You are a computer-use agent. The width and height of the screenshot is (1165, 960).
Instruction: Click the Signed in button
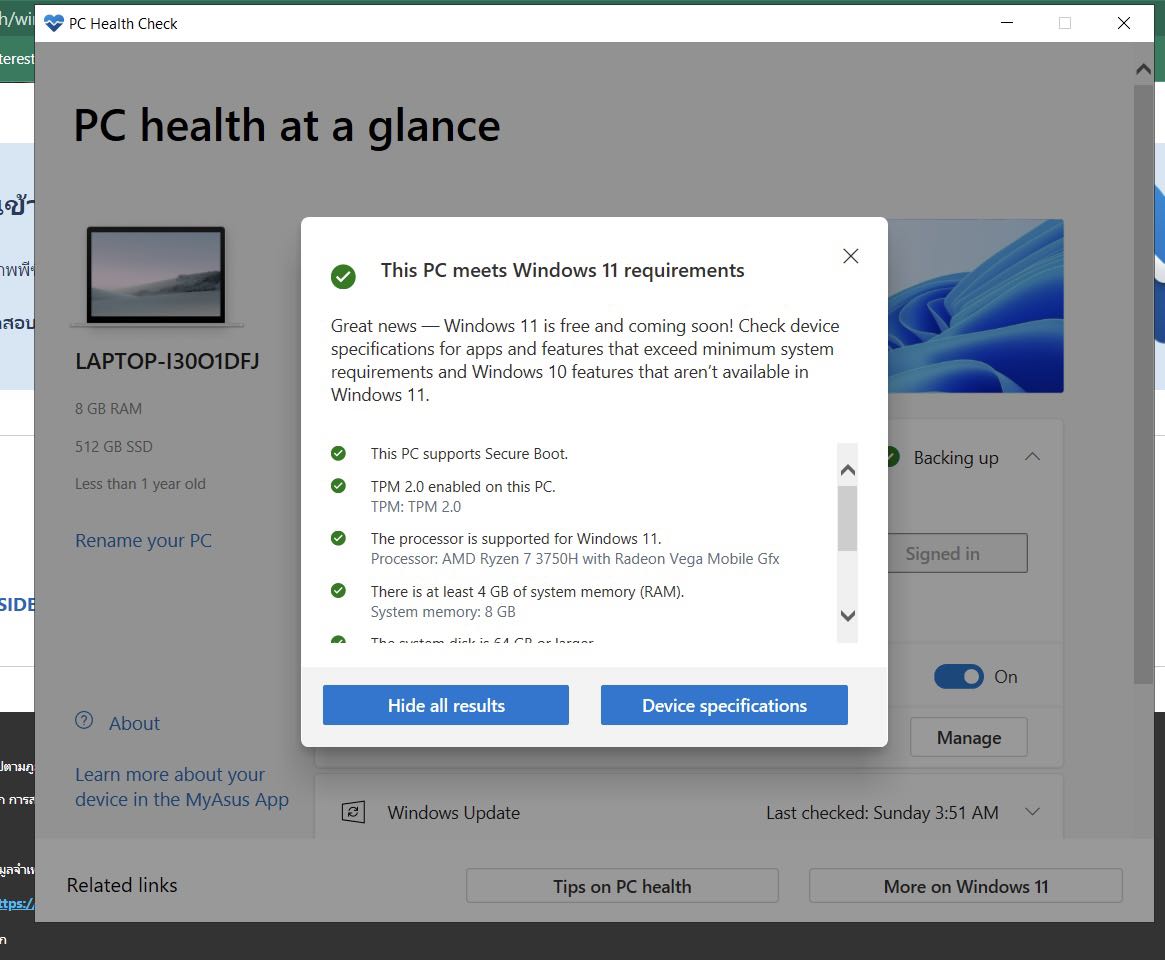click(958, 554)
